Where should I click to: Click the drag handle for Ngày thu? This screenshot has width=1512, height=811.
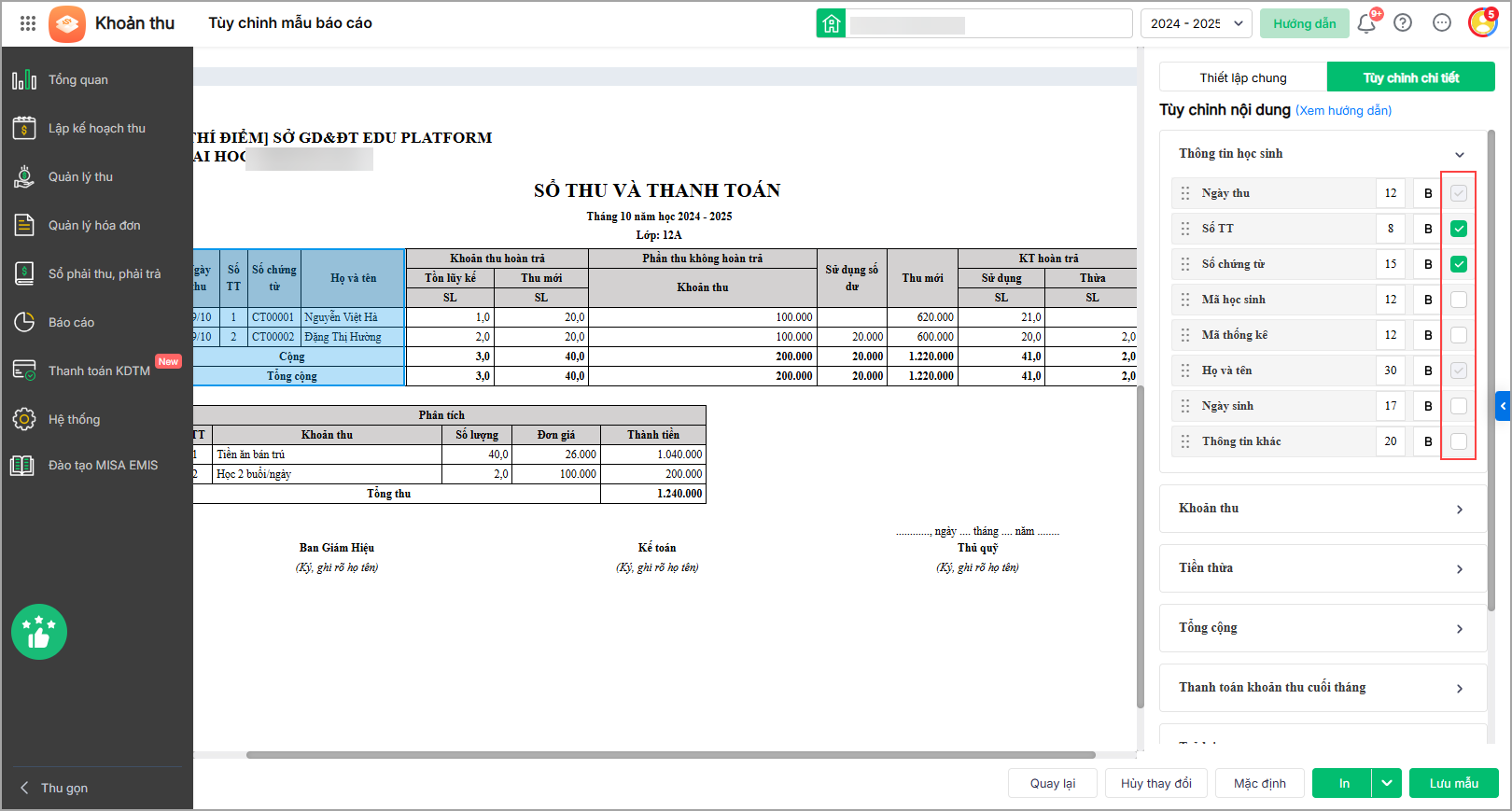1185,193
